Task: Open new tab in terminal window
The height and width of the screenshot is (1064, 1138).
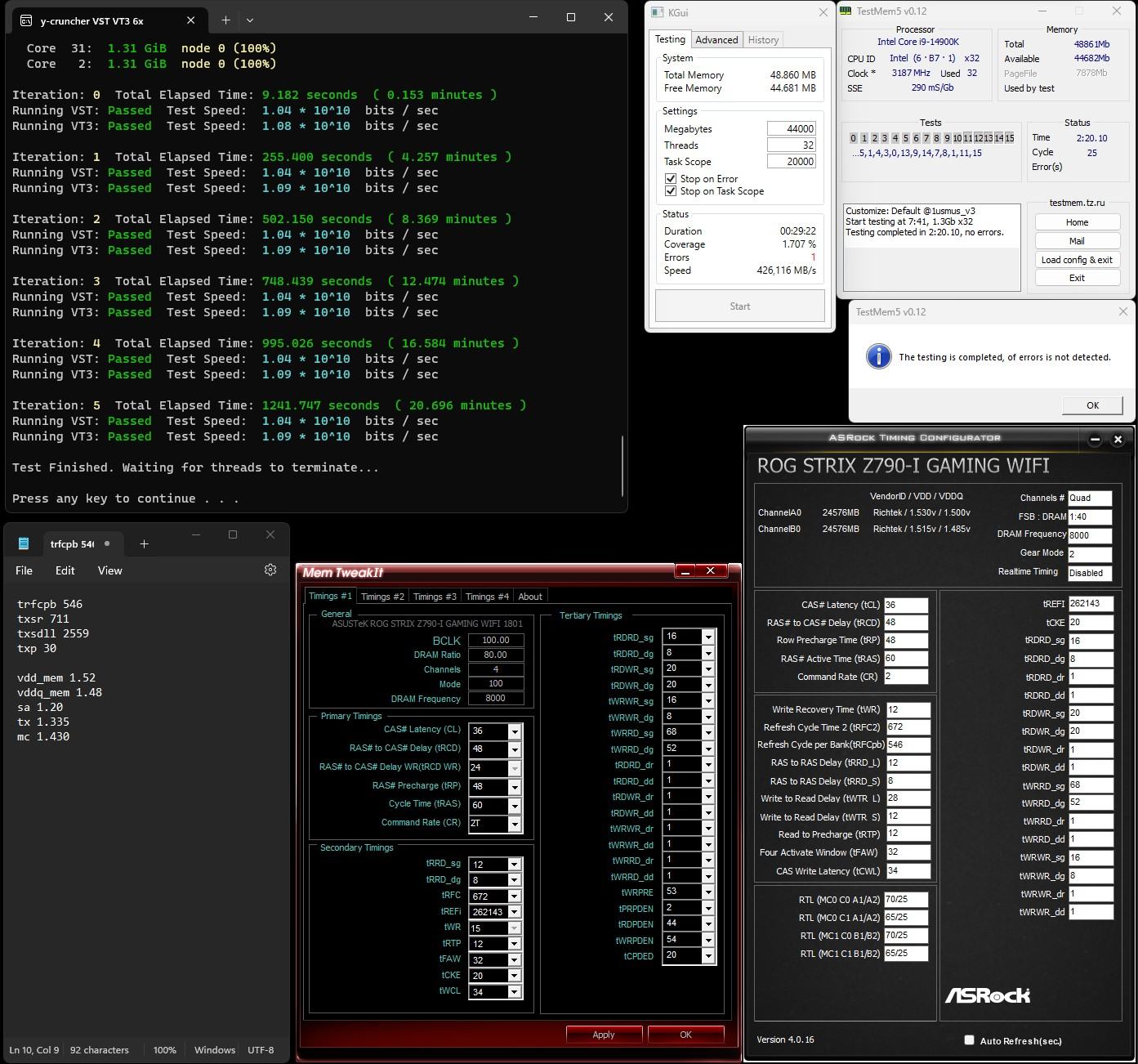Action: pyautogui.click(x=225, y=20)
